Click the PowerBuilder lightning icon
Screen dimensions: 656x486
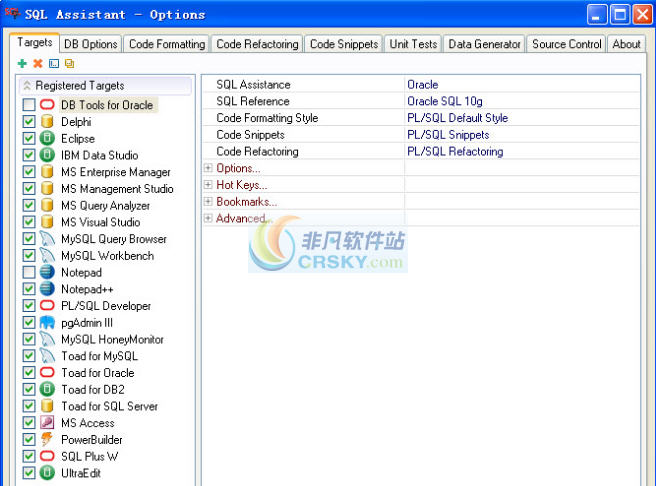(47, 439)
